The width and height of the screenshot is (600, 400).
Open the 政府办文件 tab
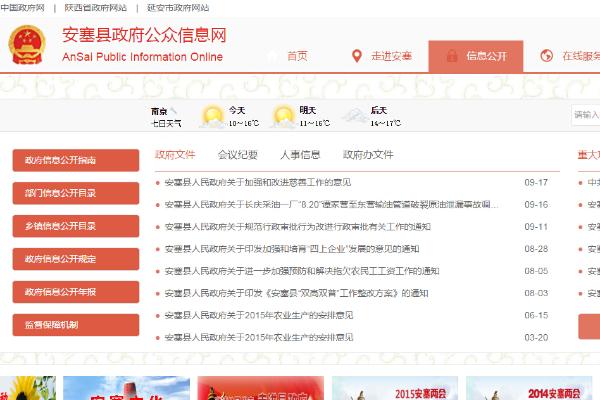click(x=368, y=155)
